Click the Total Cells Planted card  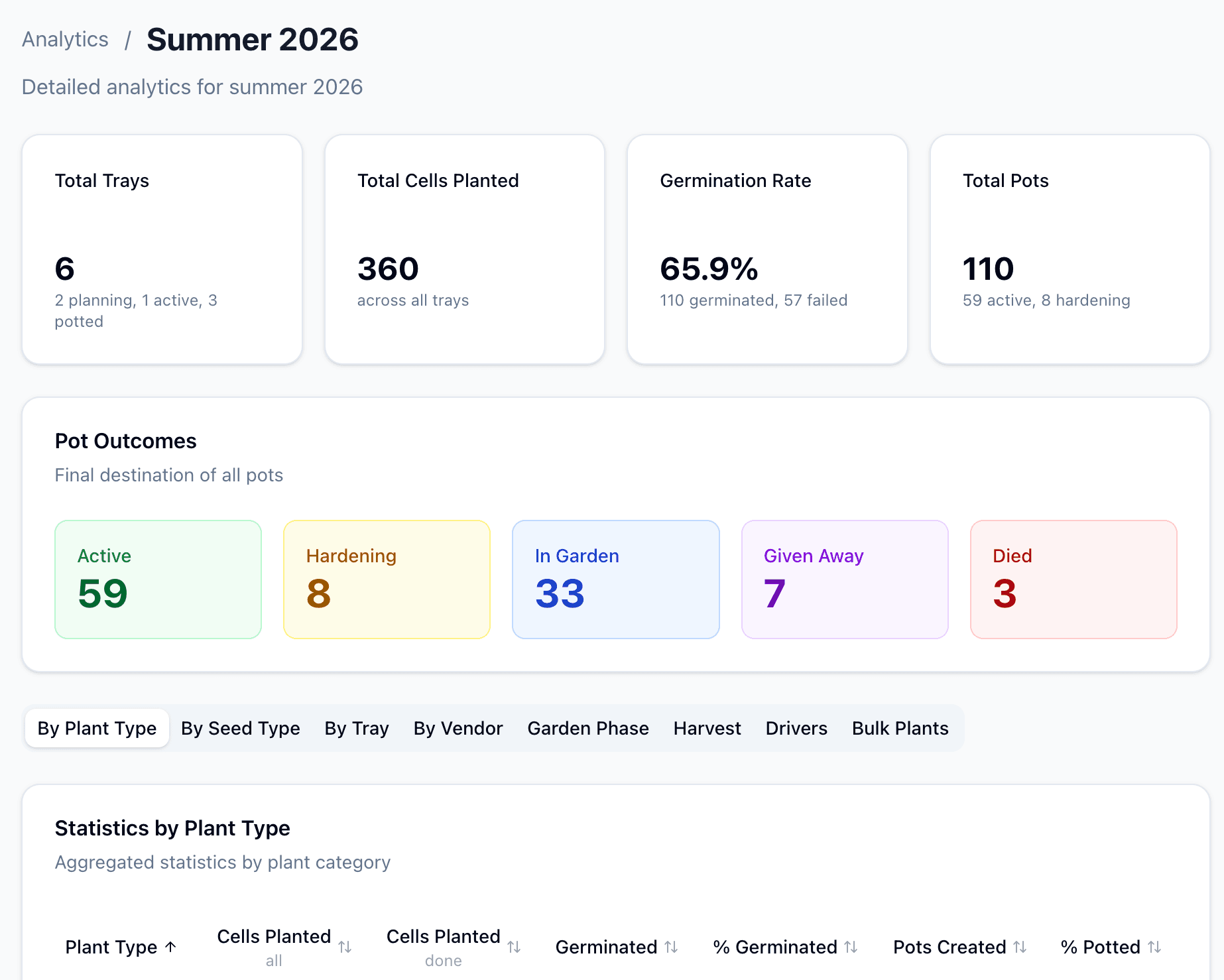coord(465,249)
